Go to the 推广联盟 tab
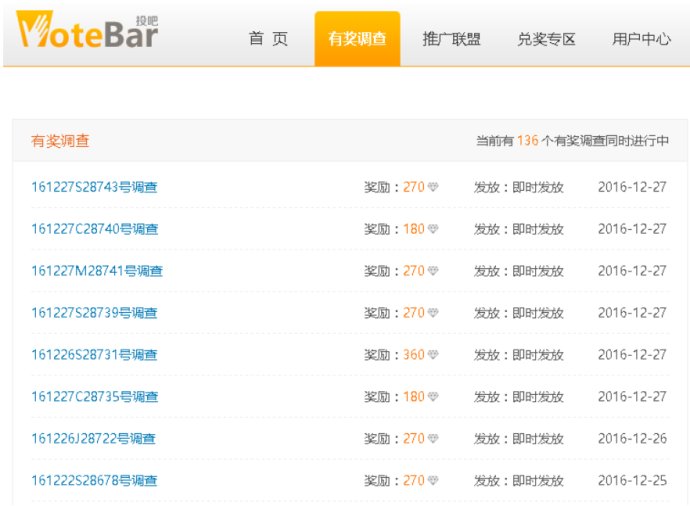Viewport: 690px width, 506px height. pos(451,39)
